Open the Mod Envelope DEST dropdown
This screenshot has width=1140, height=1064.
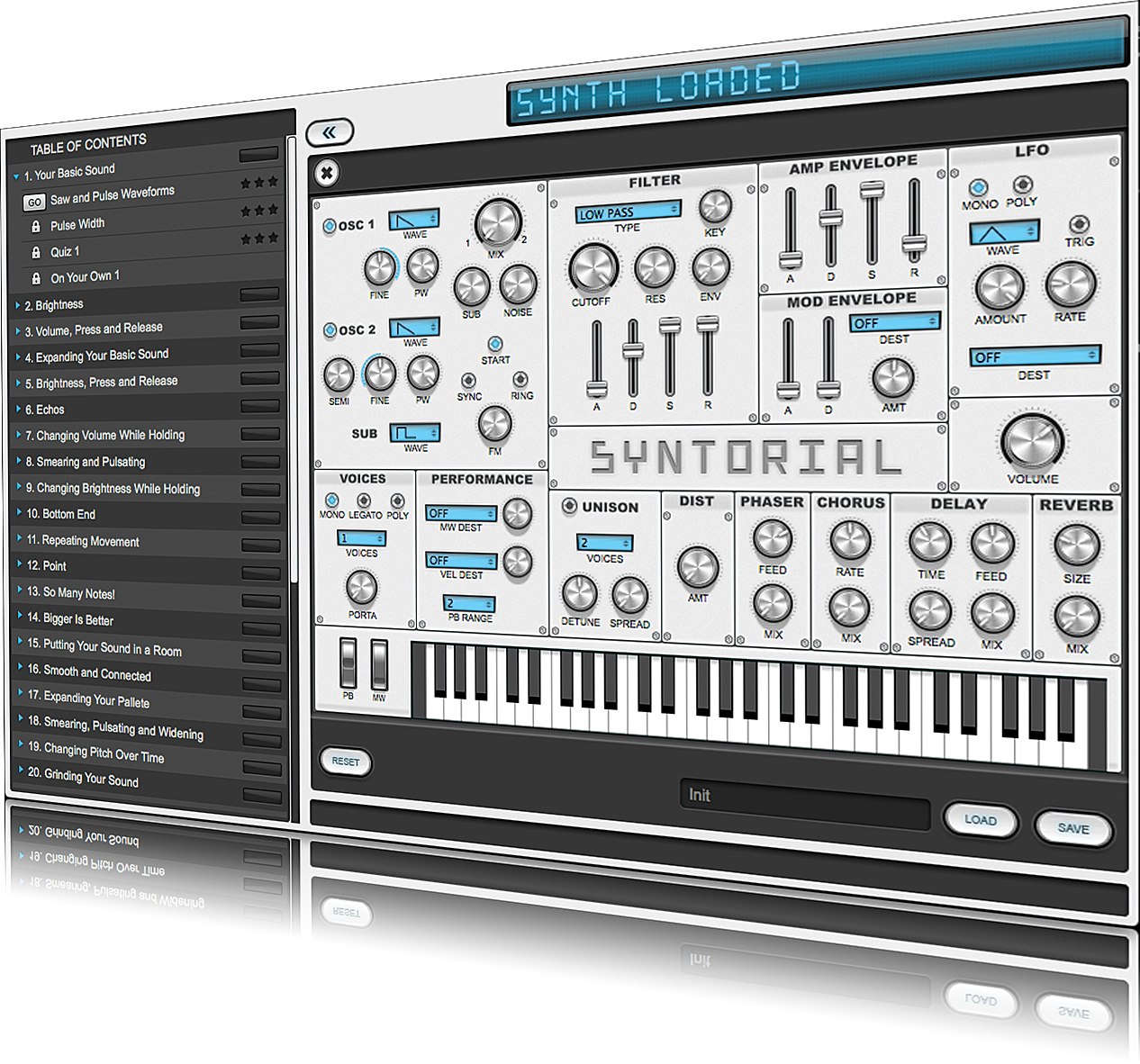coord(894,322)
